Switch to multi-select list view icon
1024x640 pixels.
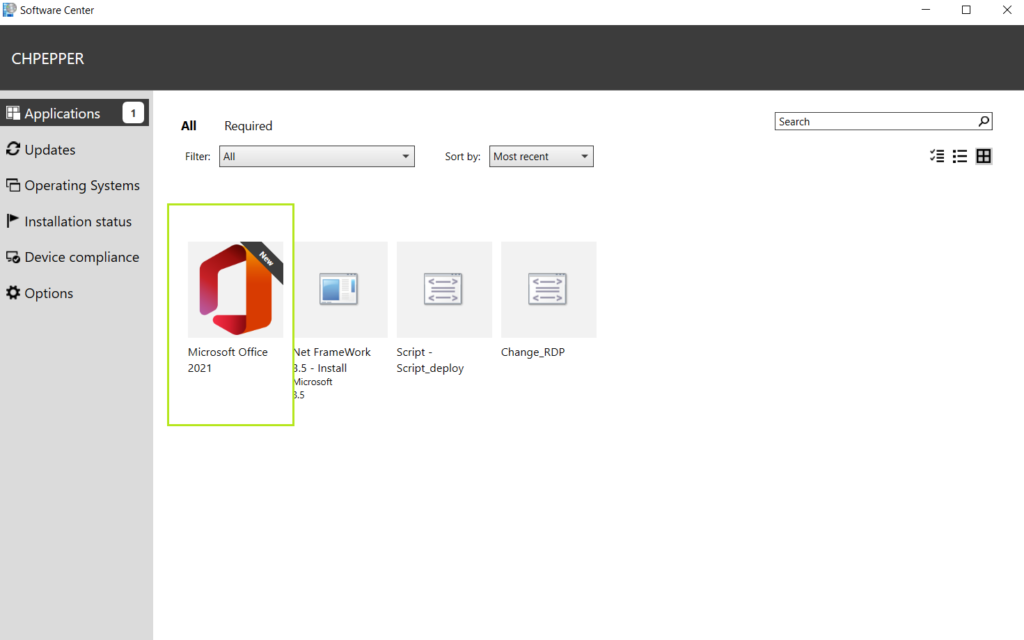[x=937, y=156]
